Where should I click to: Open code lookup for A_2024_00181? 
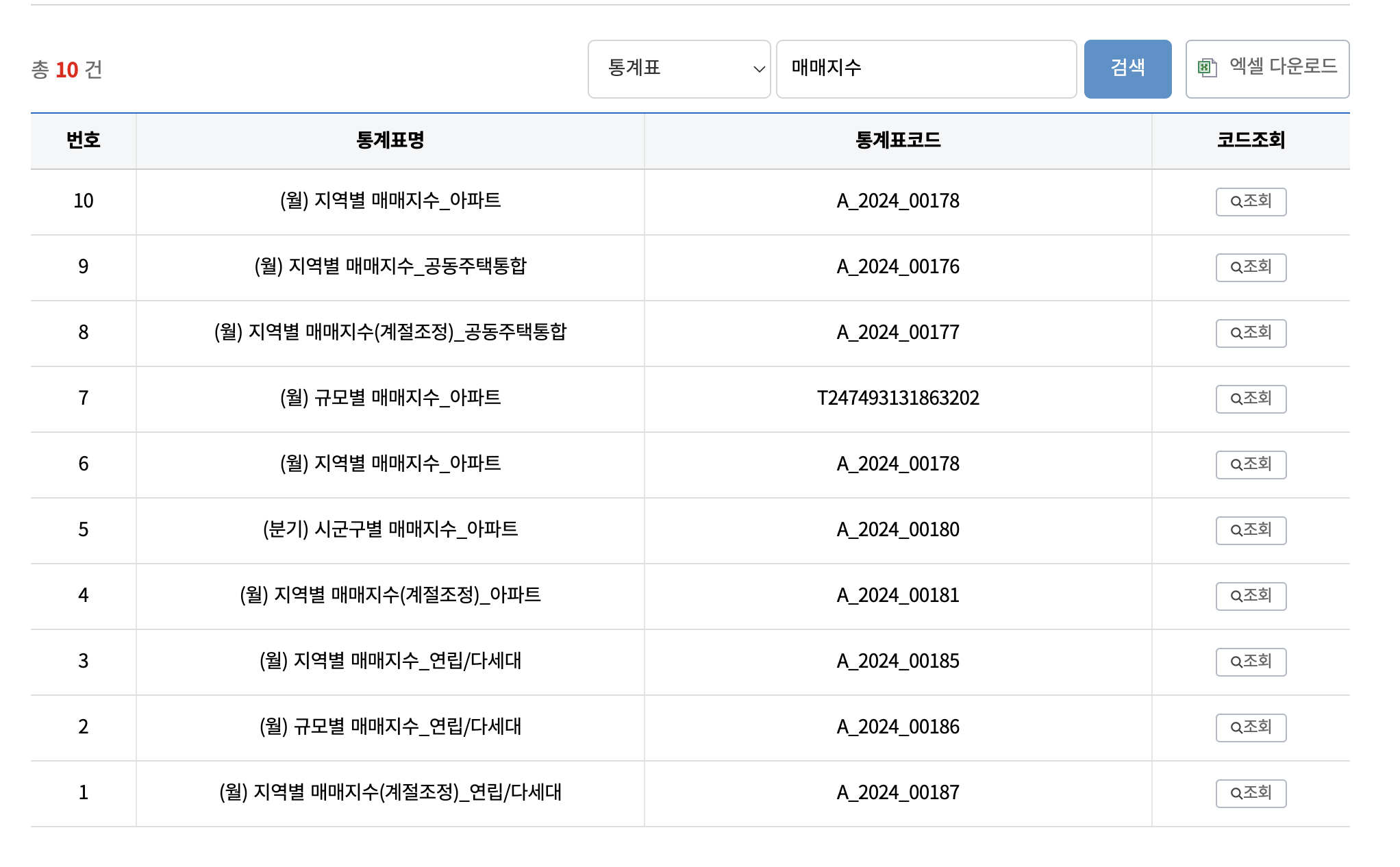(x=1250, y=596)
